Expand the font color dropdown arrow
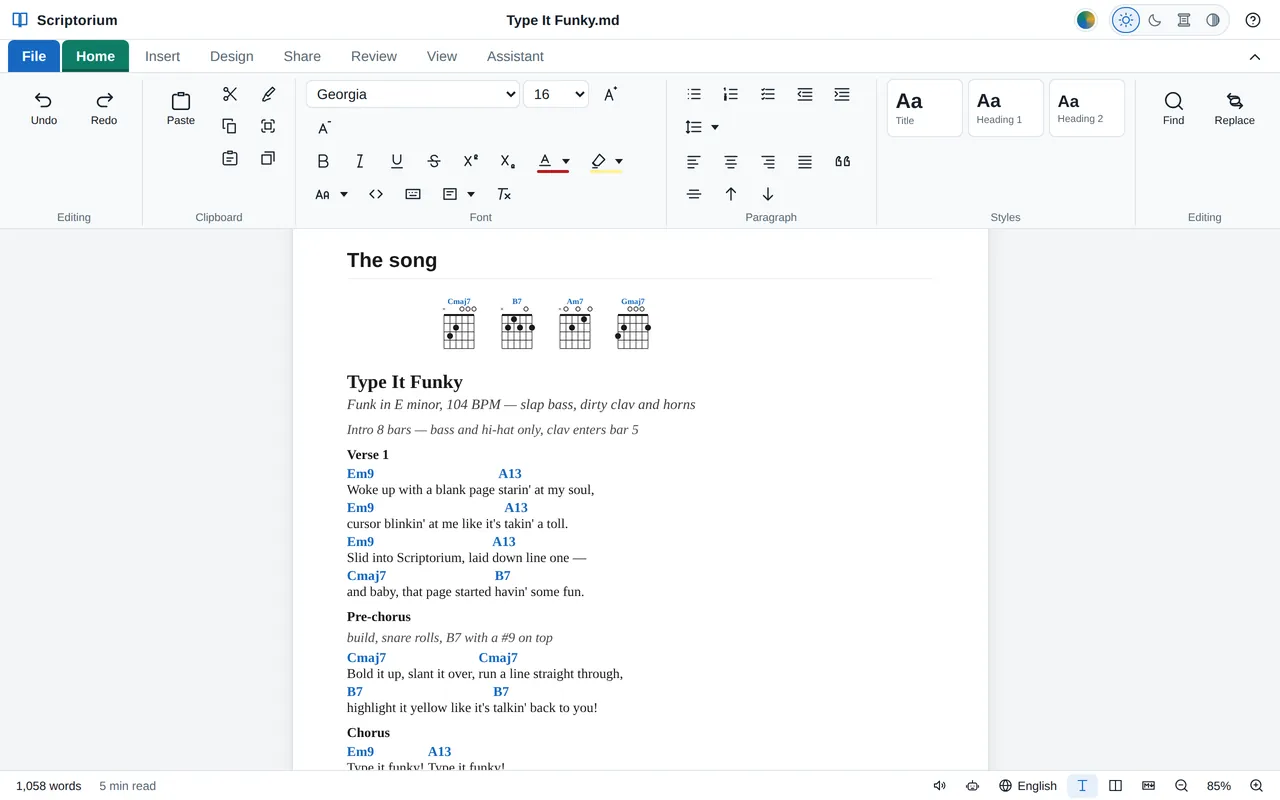 [x=566, y=161]
